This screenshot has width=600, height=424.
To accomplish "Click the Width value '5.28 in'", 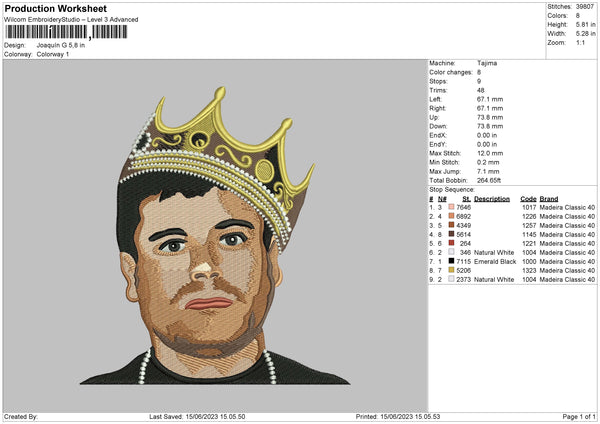I will coord(585,34).
